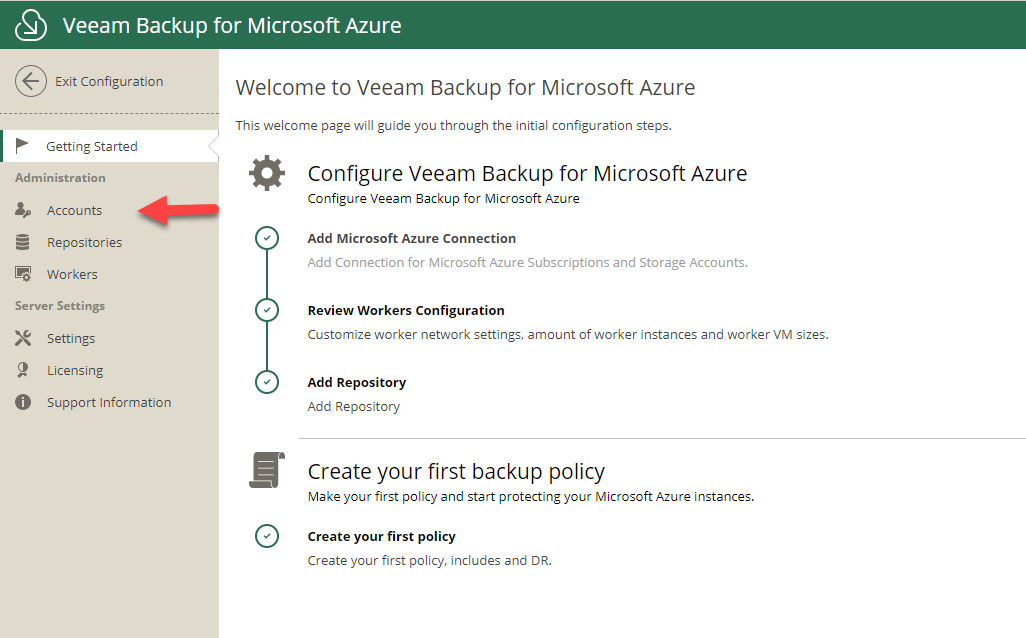This screenshot has height=638, width=1026.
Task: Click 'Make your first policy and start protecting' text
Action: [x=531, y=497]
